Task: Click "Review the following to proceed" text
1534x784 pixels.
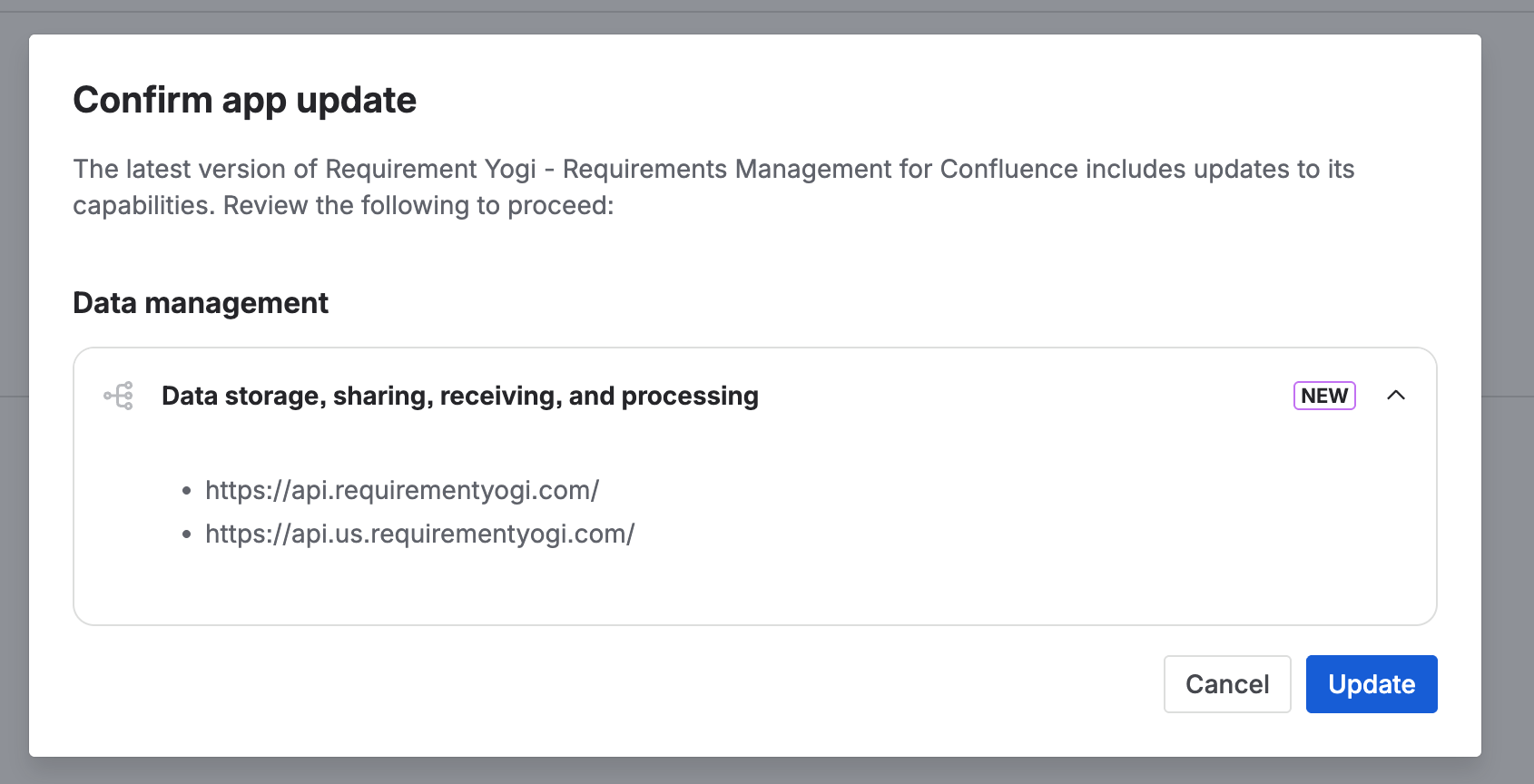Action: 418,206
